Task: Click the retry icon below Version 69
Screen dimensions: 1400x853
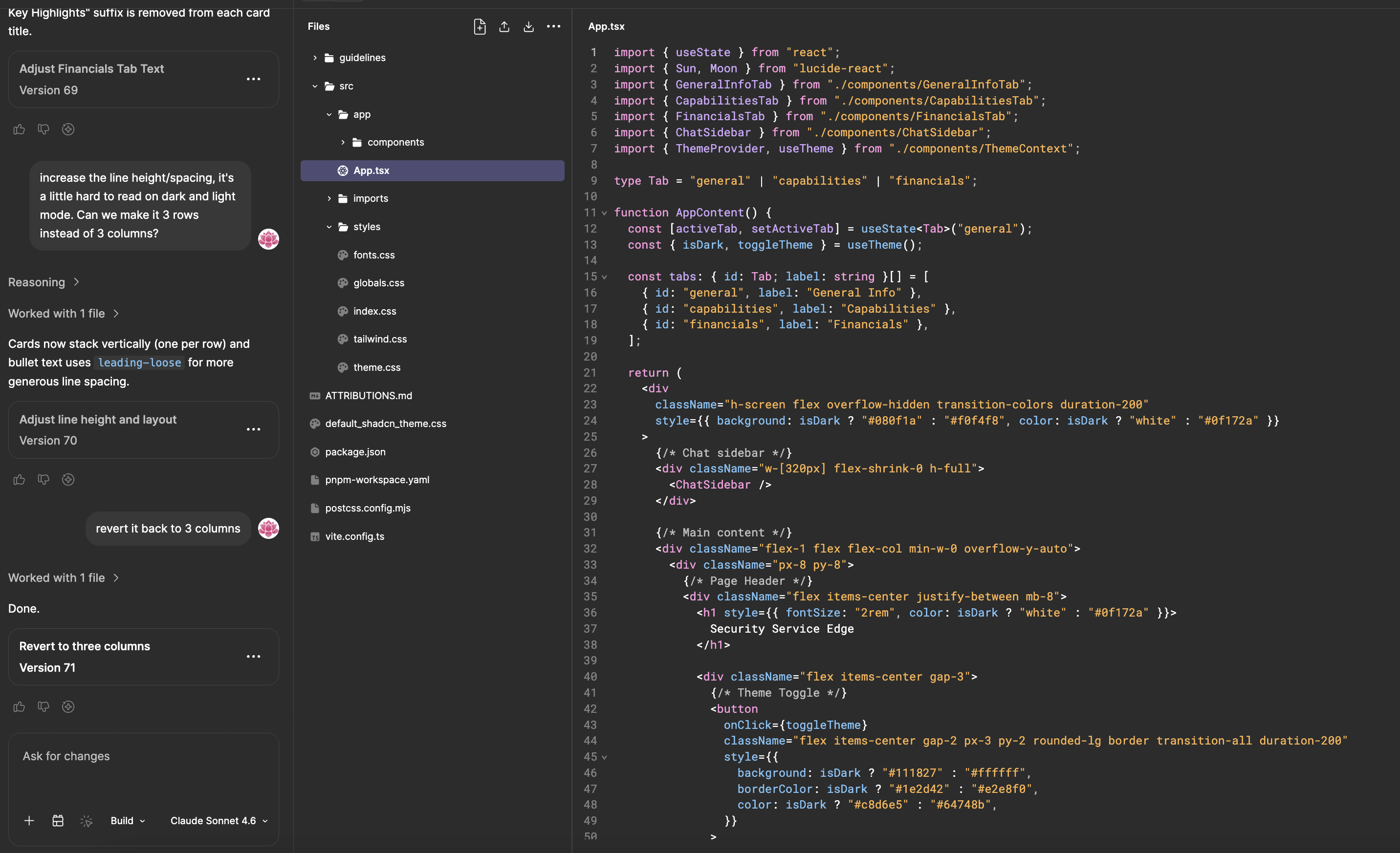Action: point(68,129)
